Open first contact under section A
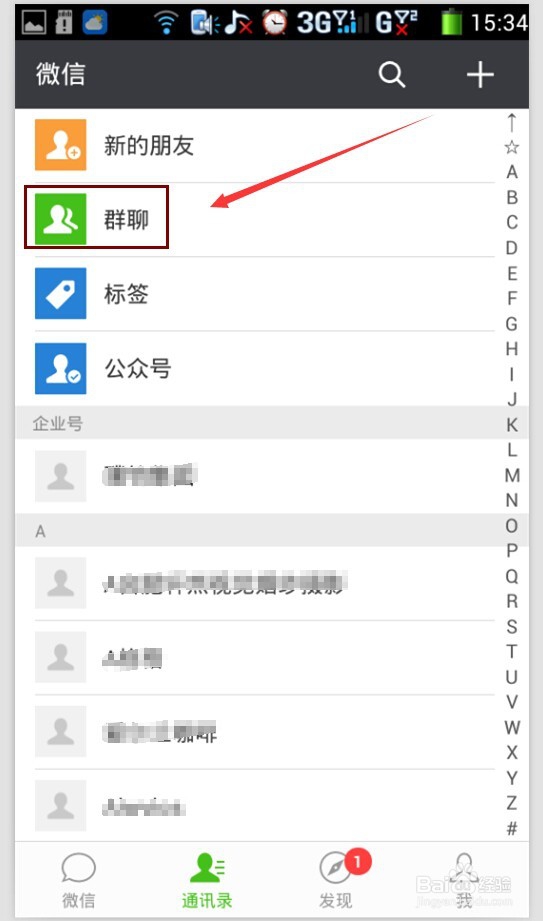543x921 pixels. click(x=255, y=583)
